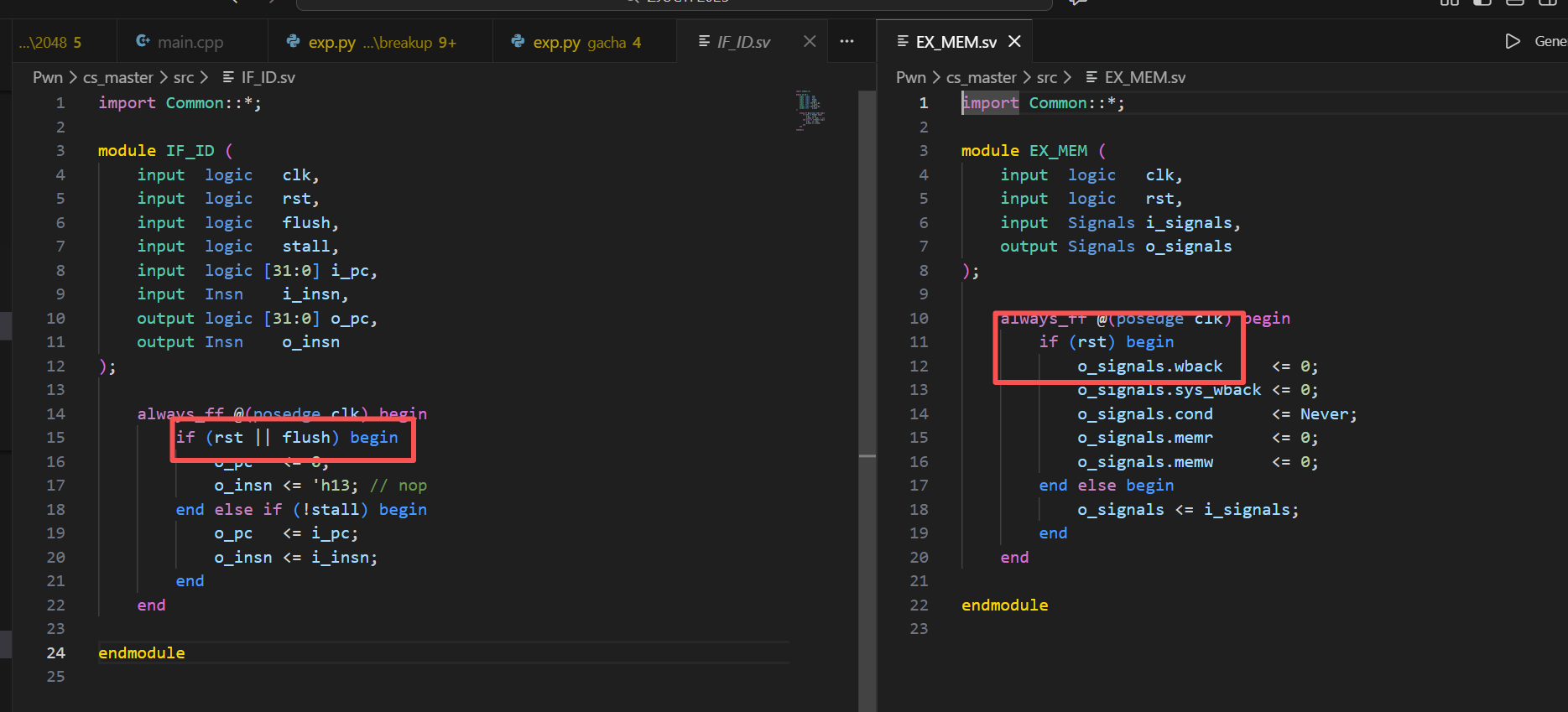Click the C++ file icon on main.cpp tab
The width and height of the screenshot is (1568, 712).
coord(143,41)
